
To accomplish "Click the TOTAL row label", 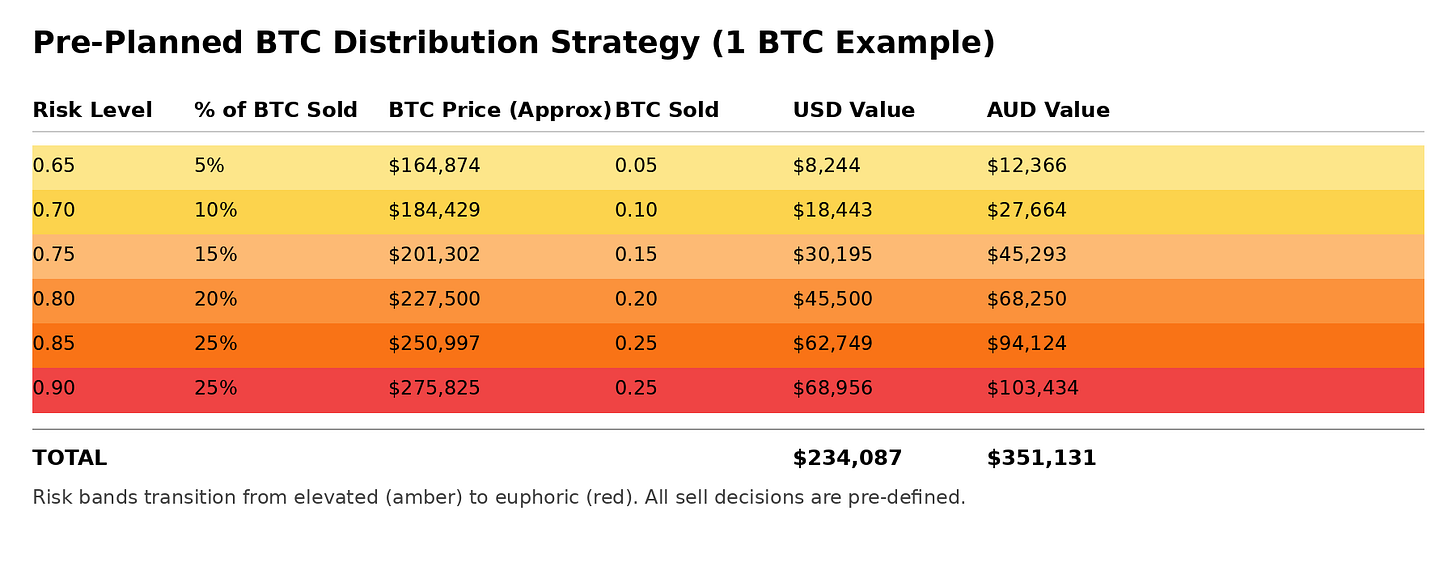I will pyautogui.click(x=69, y=458).
